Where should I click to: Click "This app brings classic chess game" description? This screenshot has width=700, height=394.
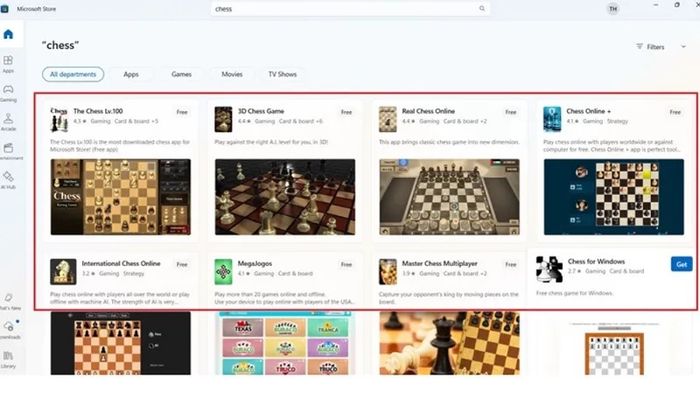(449, 142)
